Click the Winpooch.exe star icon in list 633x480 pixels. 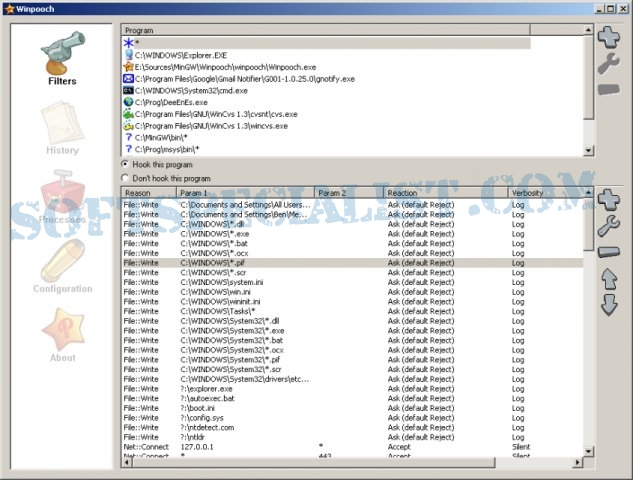128,67
